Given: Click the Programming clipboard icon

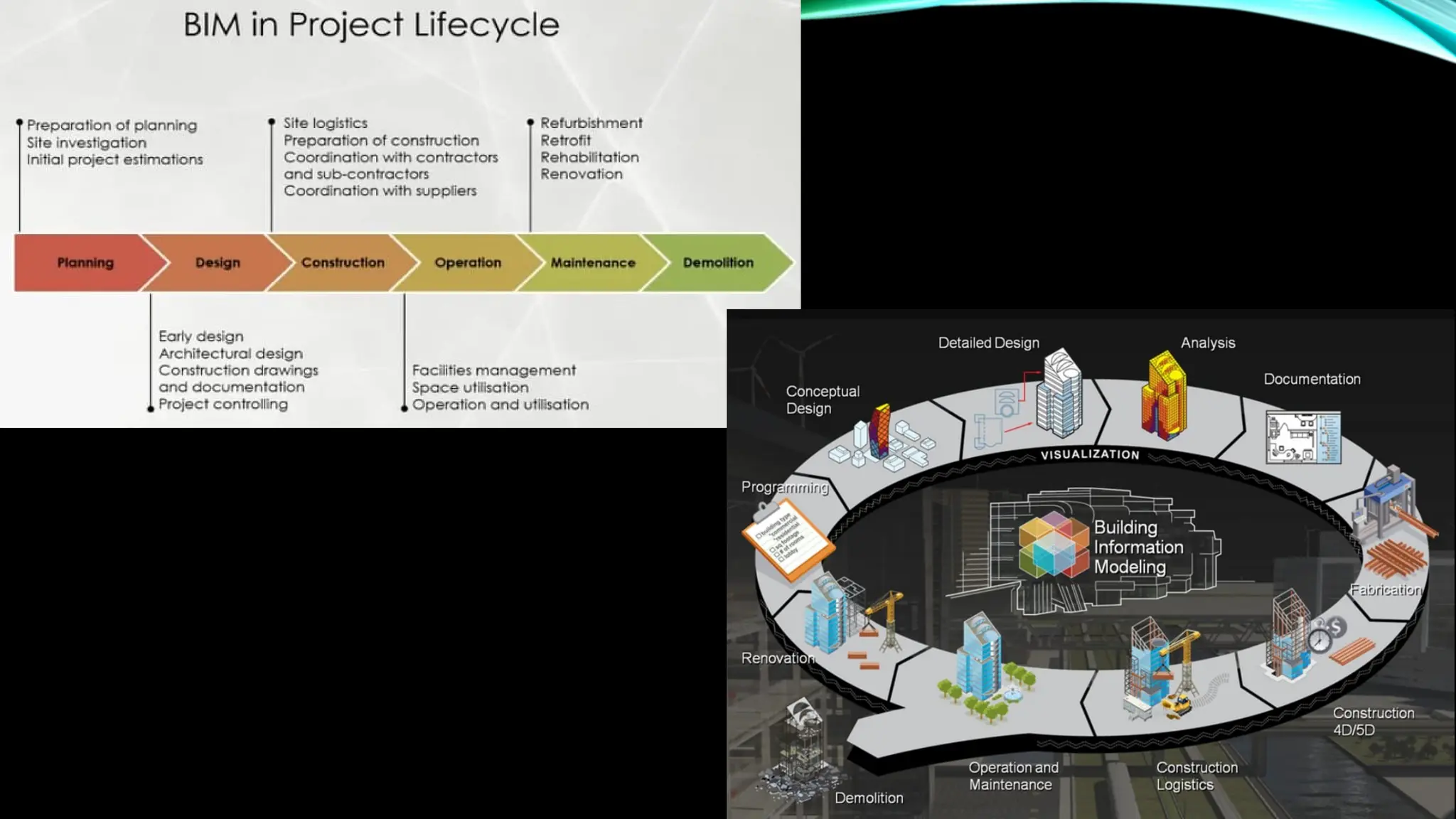Looking at the screenshot, I should [x=787, y=540].
